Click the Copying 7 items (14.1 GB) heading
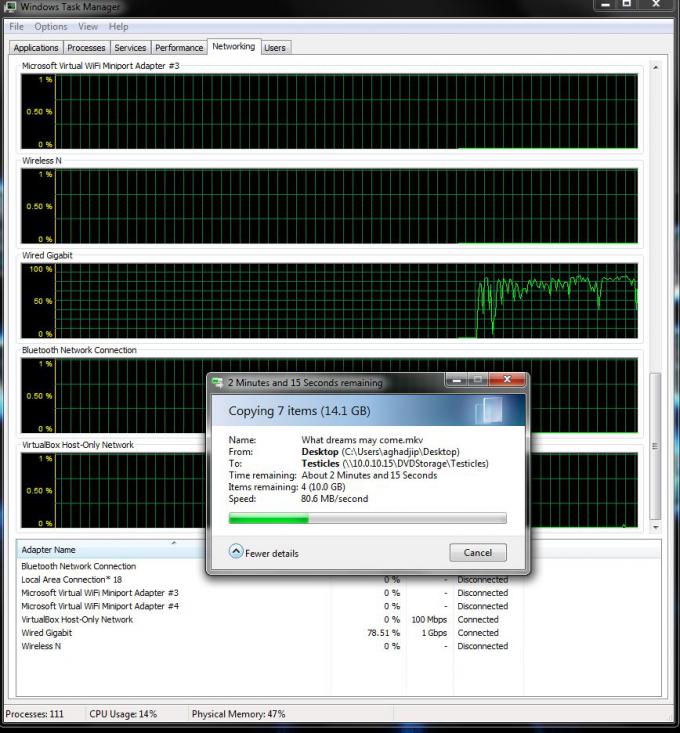The height and width of the screenshot is (733, 680). [x=299, y=411]
